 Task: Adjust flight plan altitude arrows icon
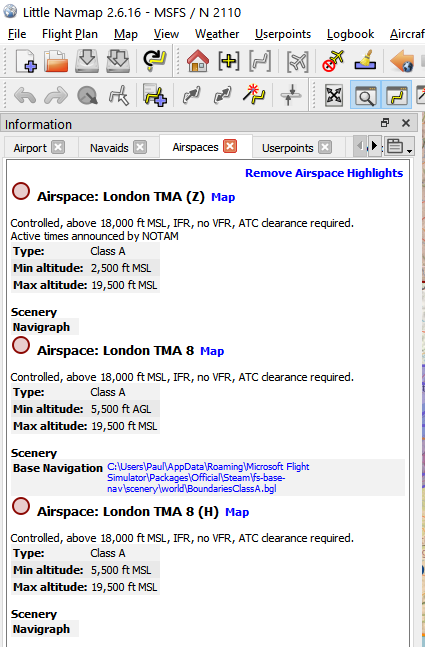click(x=290, y=95)
